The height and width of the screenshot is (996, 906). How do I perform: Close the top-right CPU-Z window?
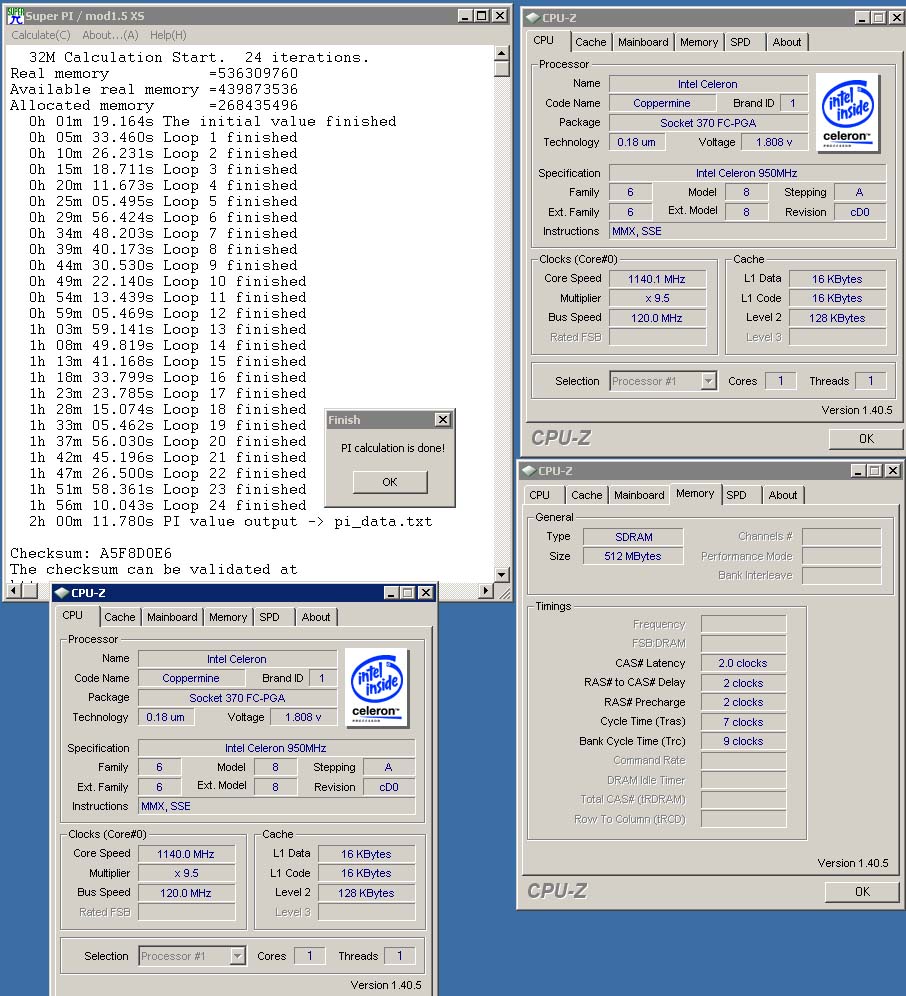point(896,18)
